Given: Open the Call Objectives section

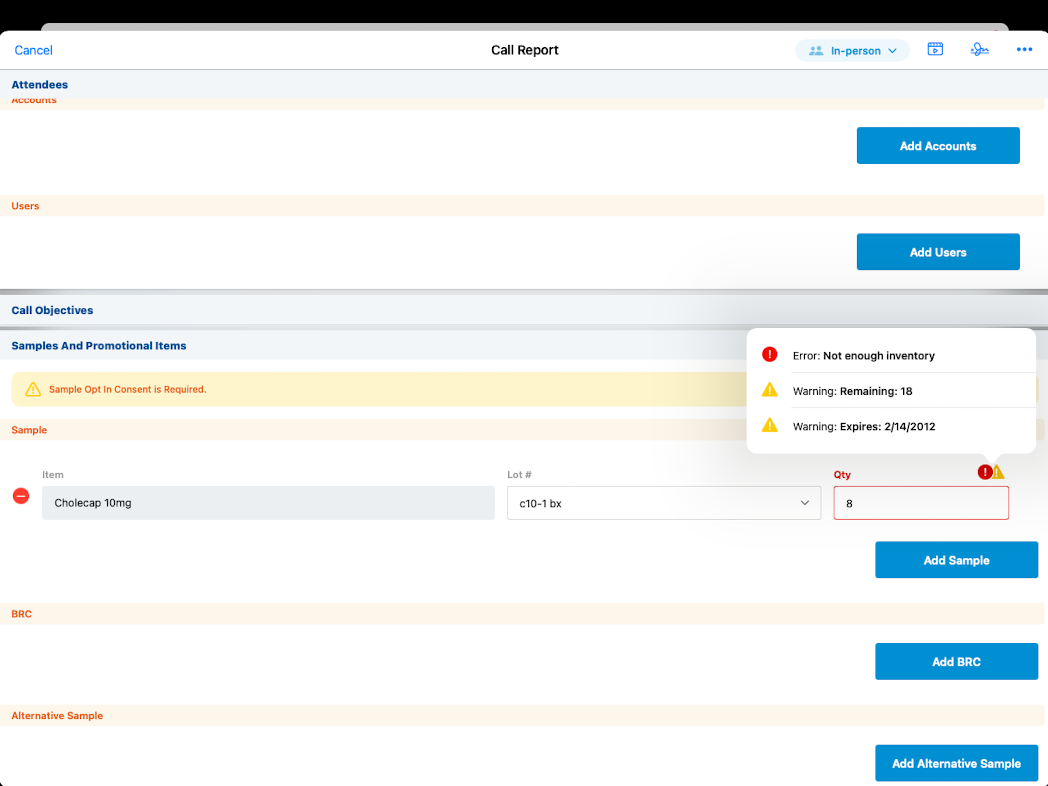Looking at the screenshot, I should pyautogui.click(x=52, y=310).
